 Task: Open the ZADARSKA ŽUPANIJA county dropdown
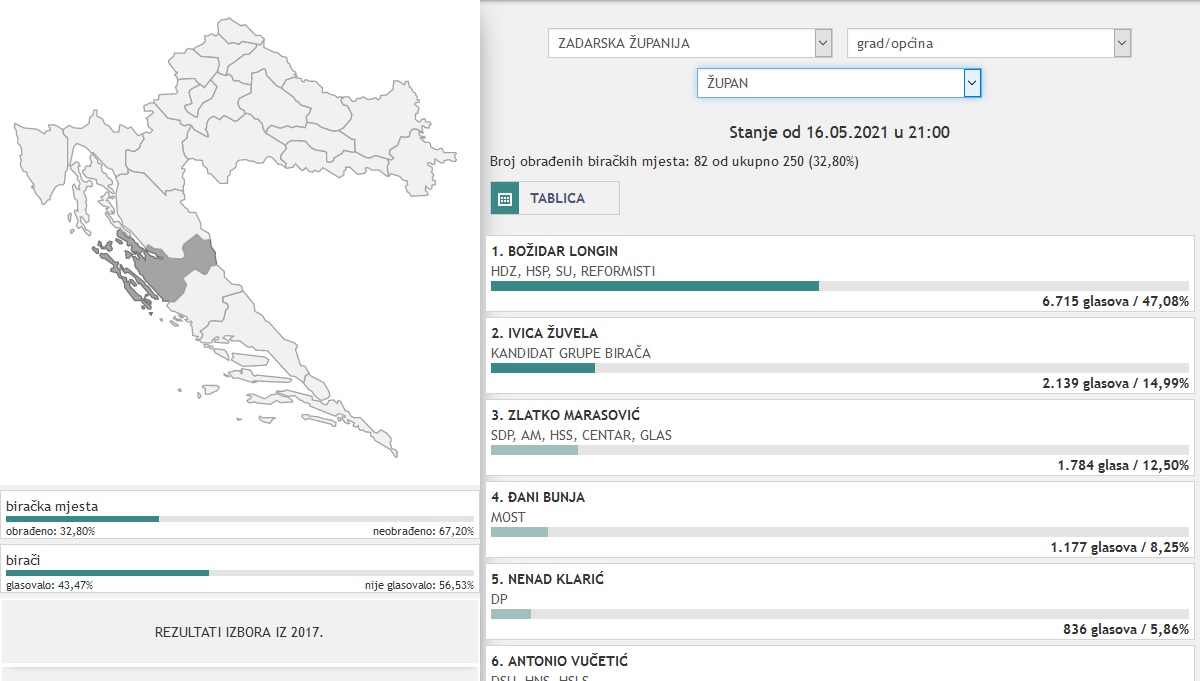690,43
